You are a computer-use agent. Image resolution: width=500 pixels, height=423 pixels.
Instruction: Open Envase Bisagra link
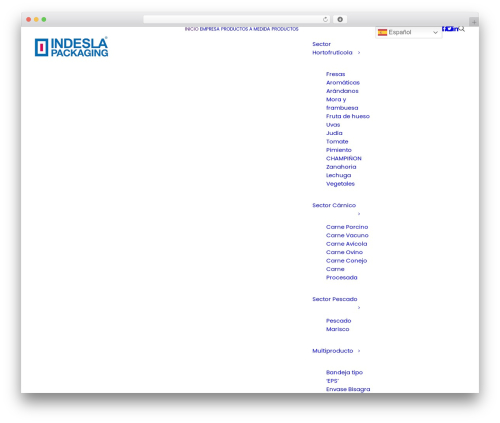coord(348,389)
